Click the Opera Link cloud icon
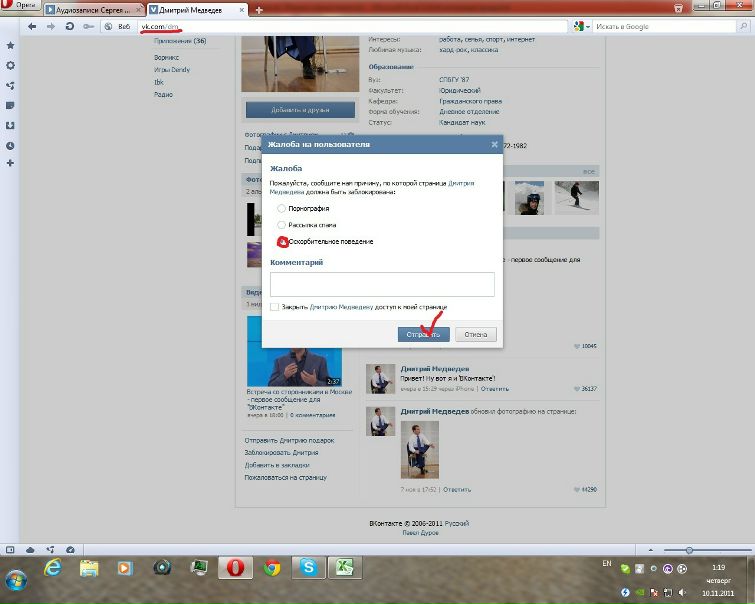 tap(30, 550)
